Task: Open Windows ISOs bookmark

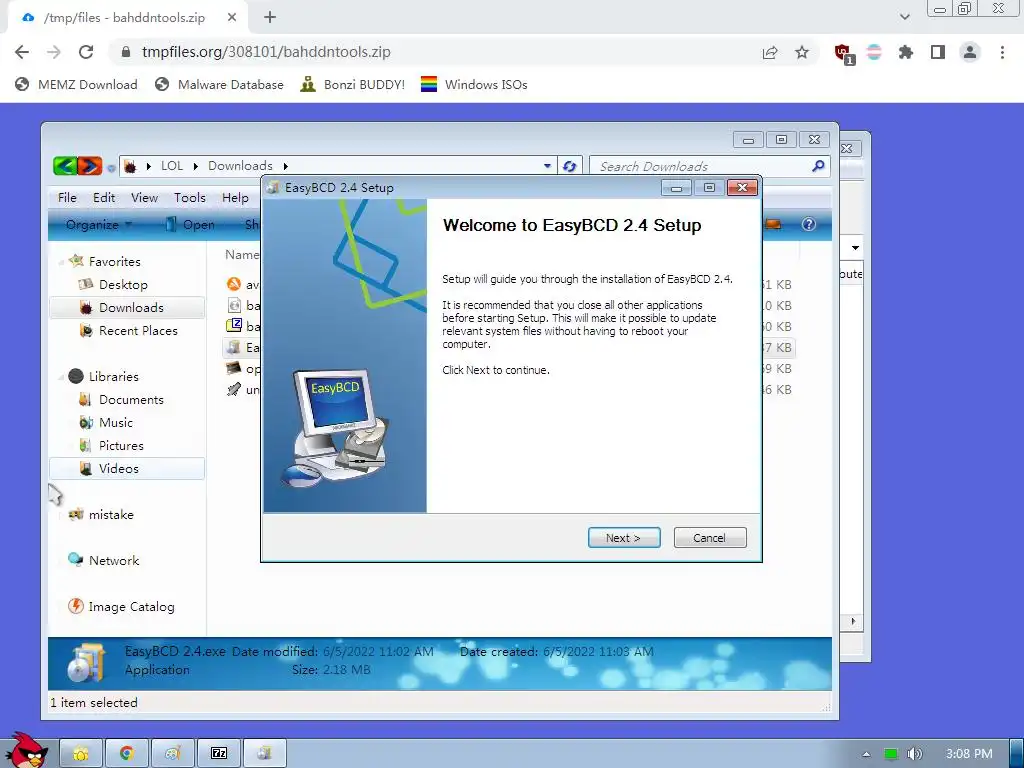Action: pyautogui.click(x=473, y=84)
